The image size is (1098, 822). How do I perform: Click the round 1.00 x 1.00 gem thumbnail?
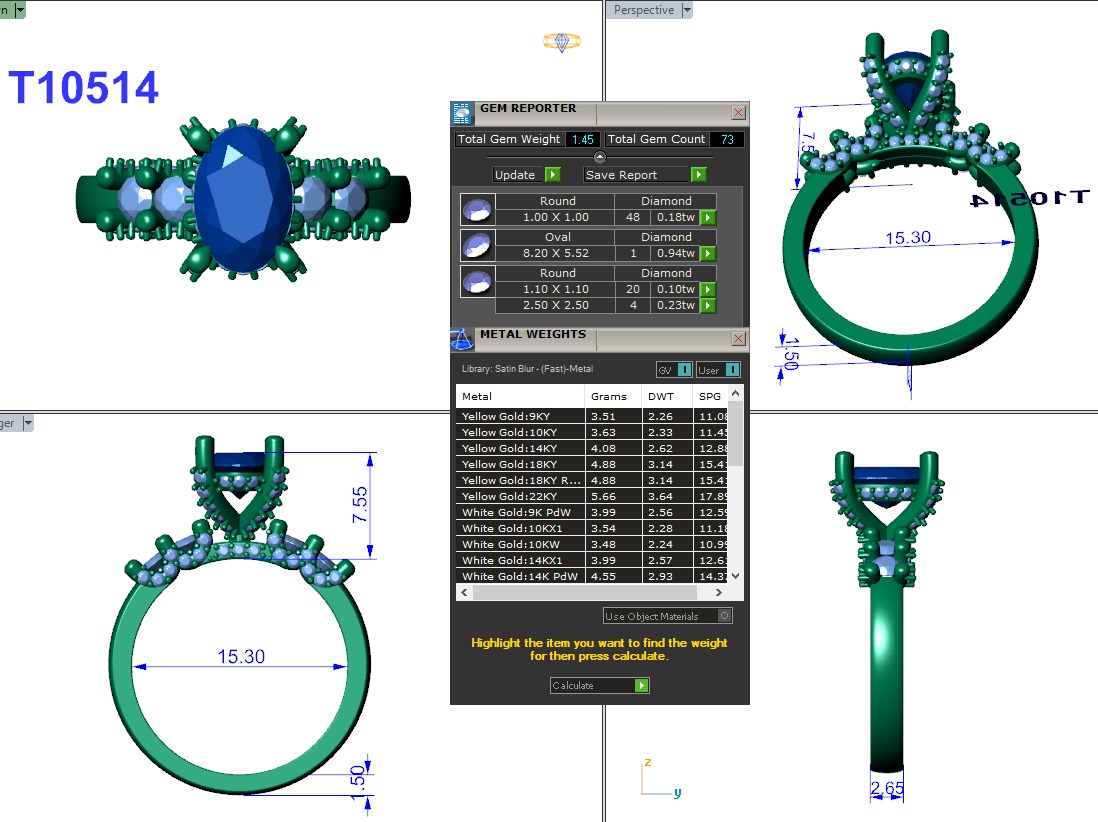click(477, 209)
